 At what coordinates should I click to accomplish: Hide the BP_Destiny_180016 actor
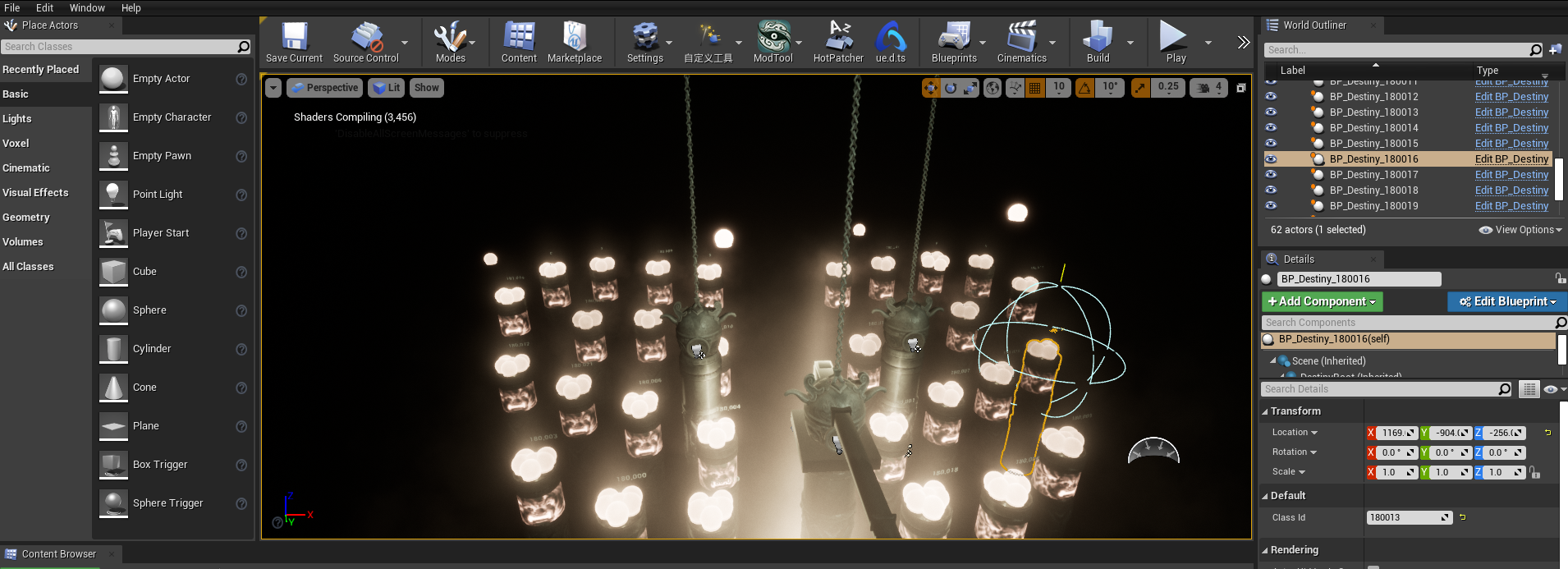point(1271,158)
